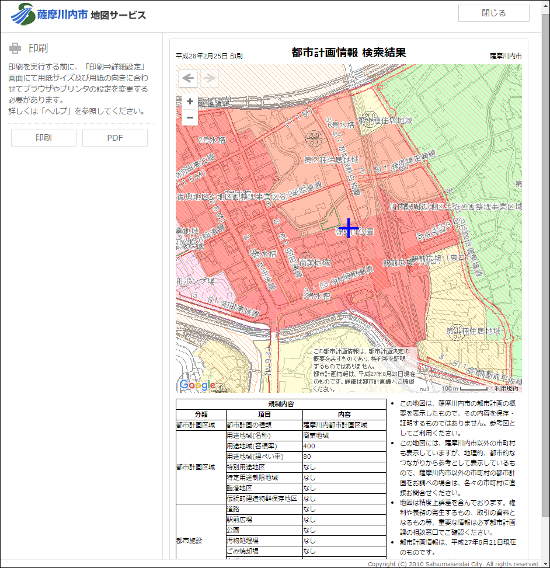Select the 駅前広場 table cell
The width and height of the screenshot is (550, 568).
264,519
